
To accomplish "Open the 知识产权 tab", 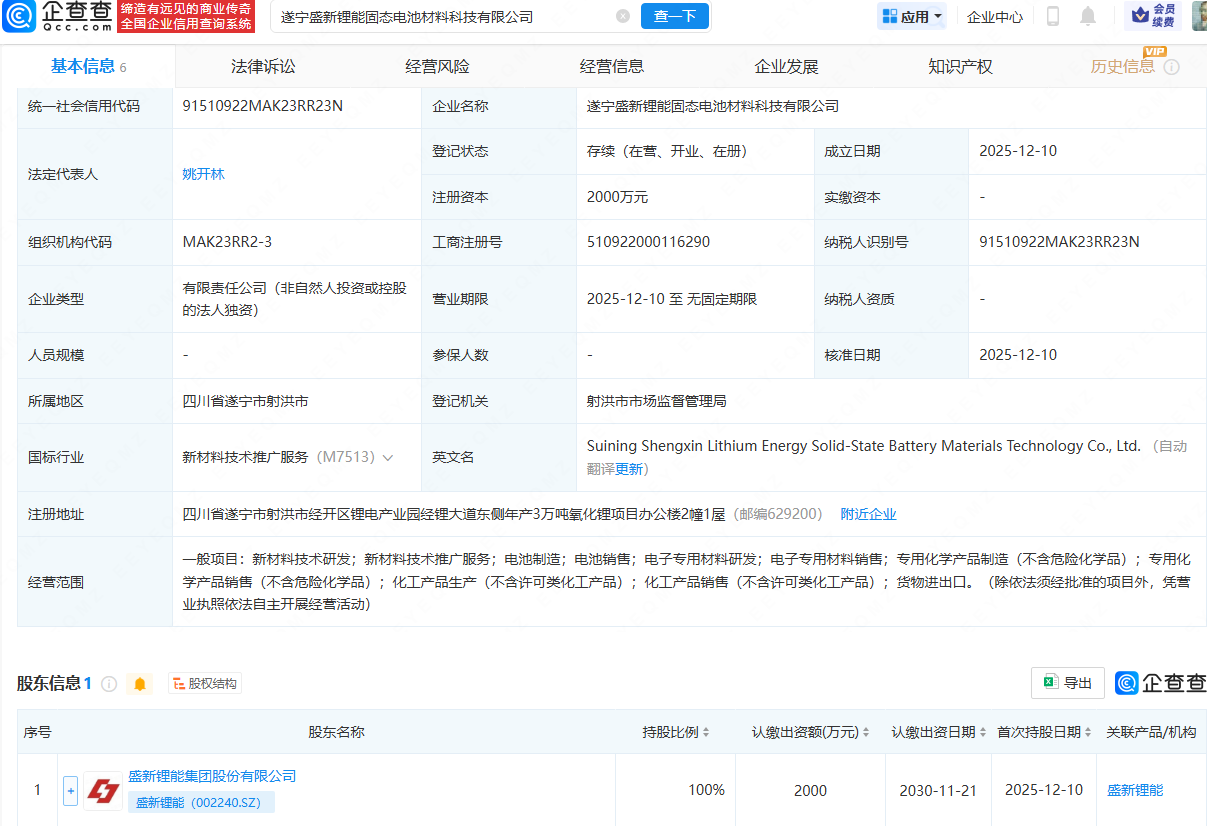I will click(x=960, y=67).
